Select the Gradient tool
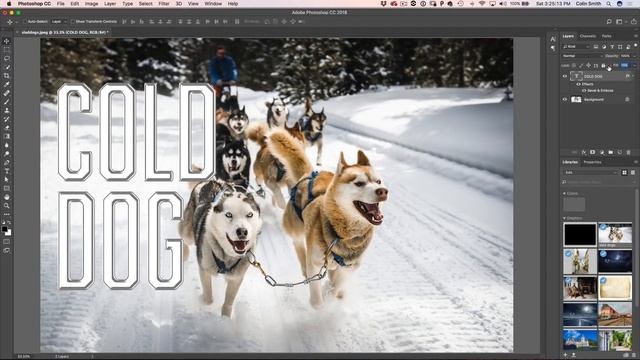This screenshot has height=360, width=640. (x=7, y=136)
